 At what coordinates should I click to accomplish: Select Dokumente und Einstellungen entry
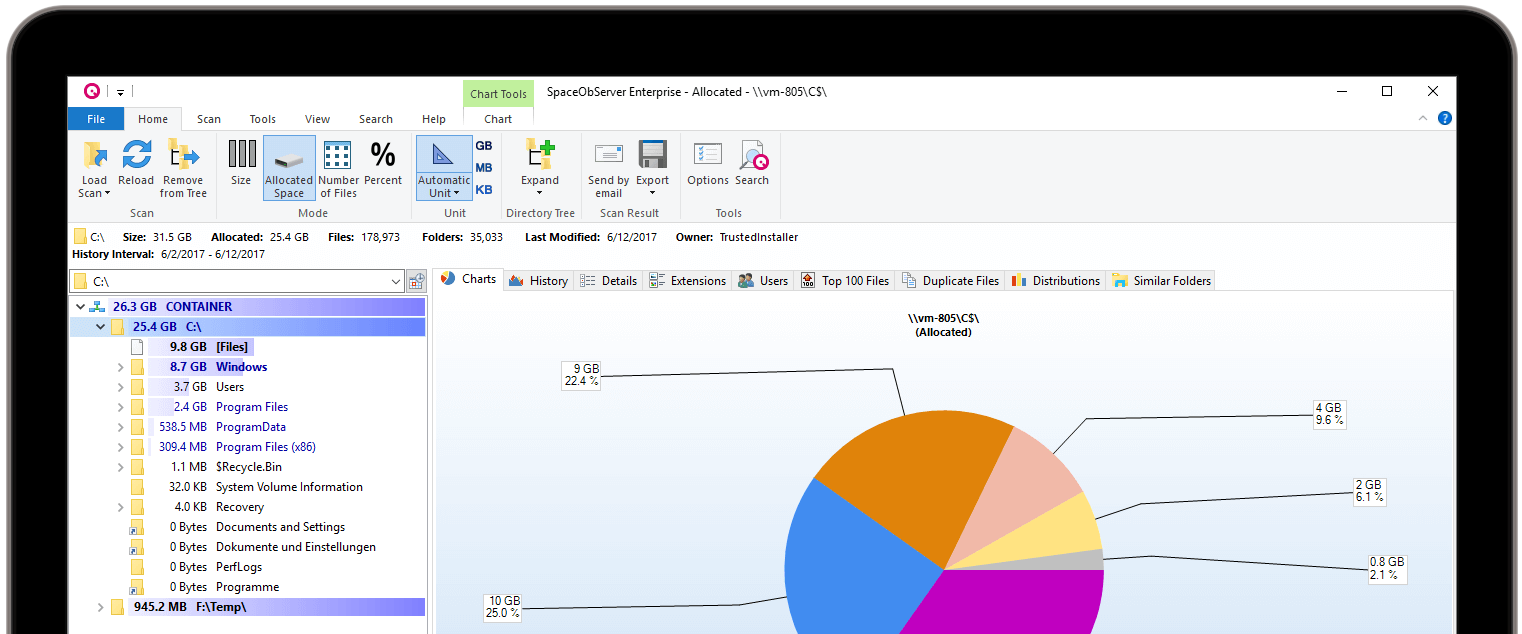247,547
